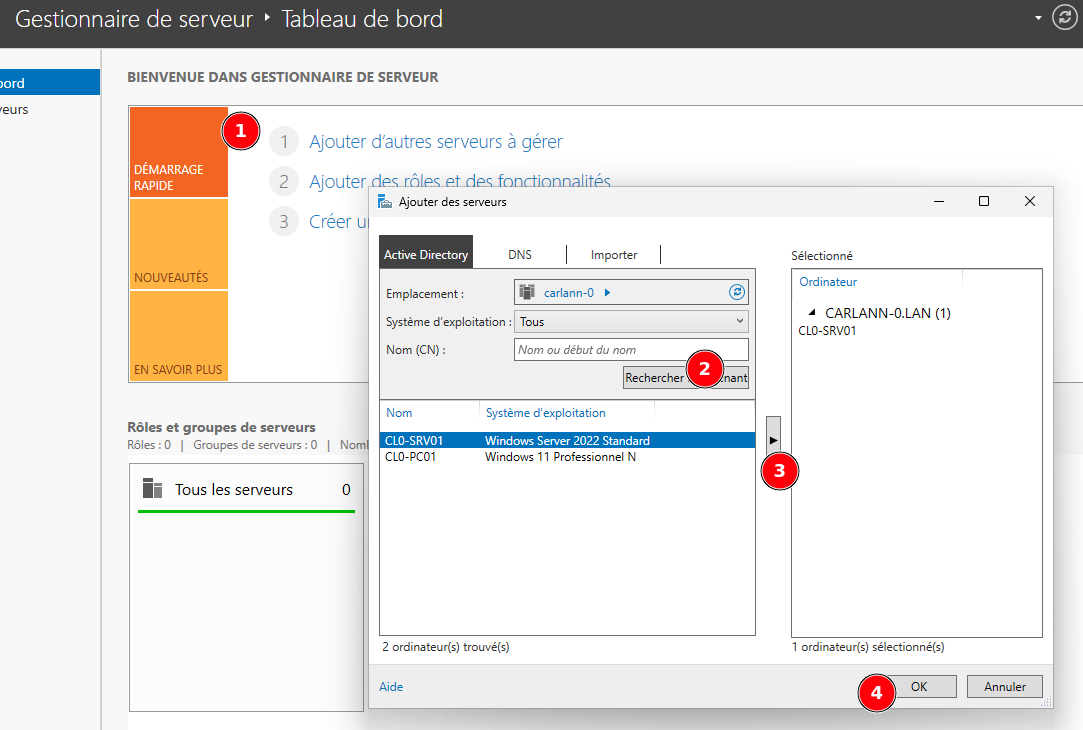Click in the Nom (CN) input field
The width and height of the screenshot is (1083, 730).
[x=631, y=349]
